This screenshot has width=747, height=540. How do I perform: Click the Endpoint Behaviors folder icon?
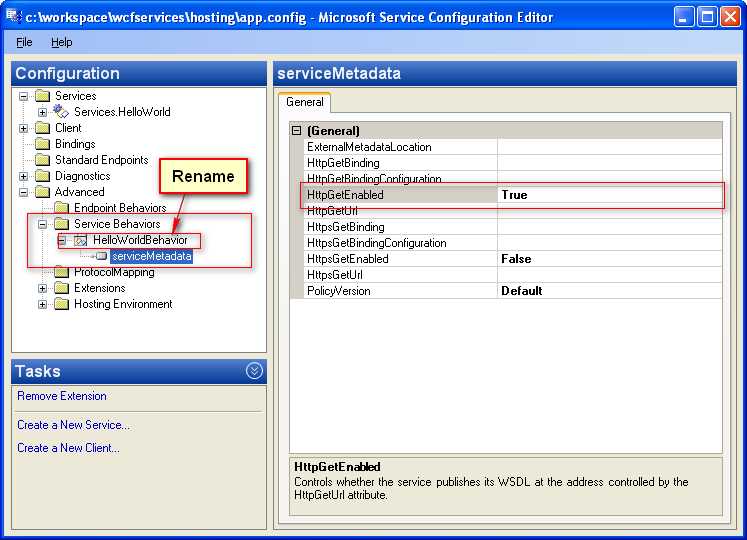61,208
